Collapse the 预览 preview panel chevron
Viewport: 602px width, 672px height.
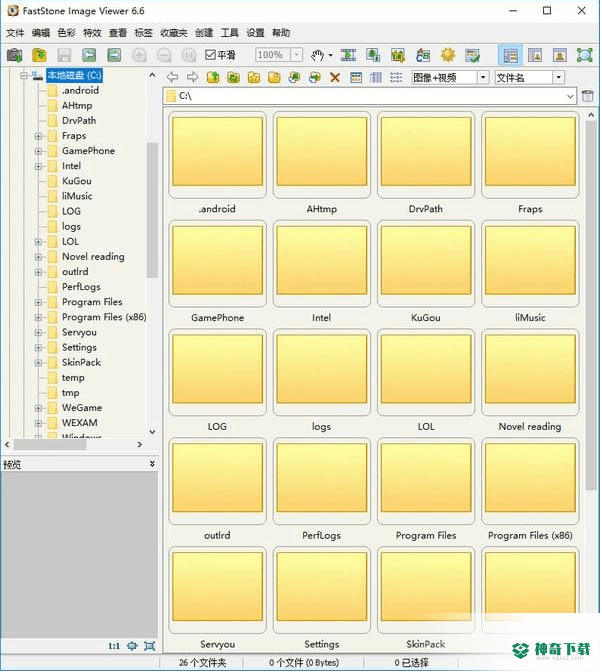(x=152, y=464)
